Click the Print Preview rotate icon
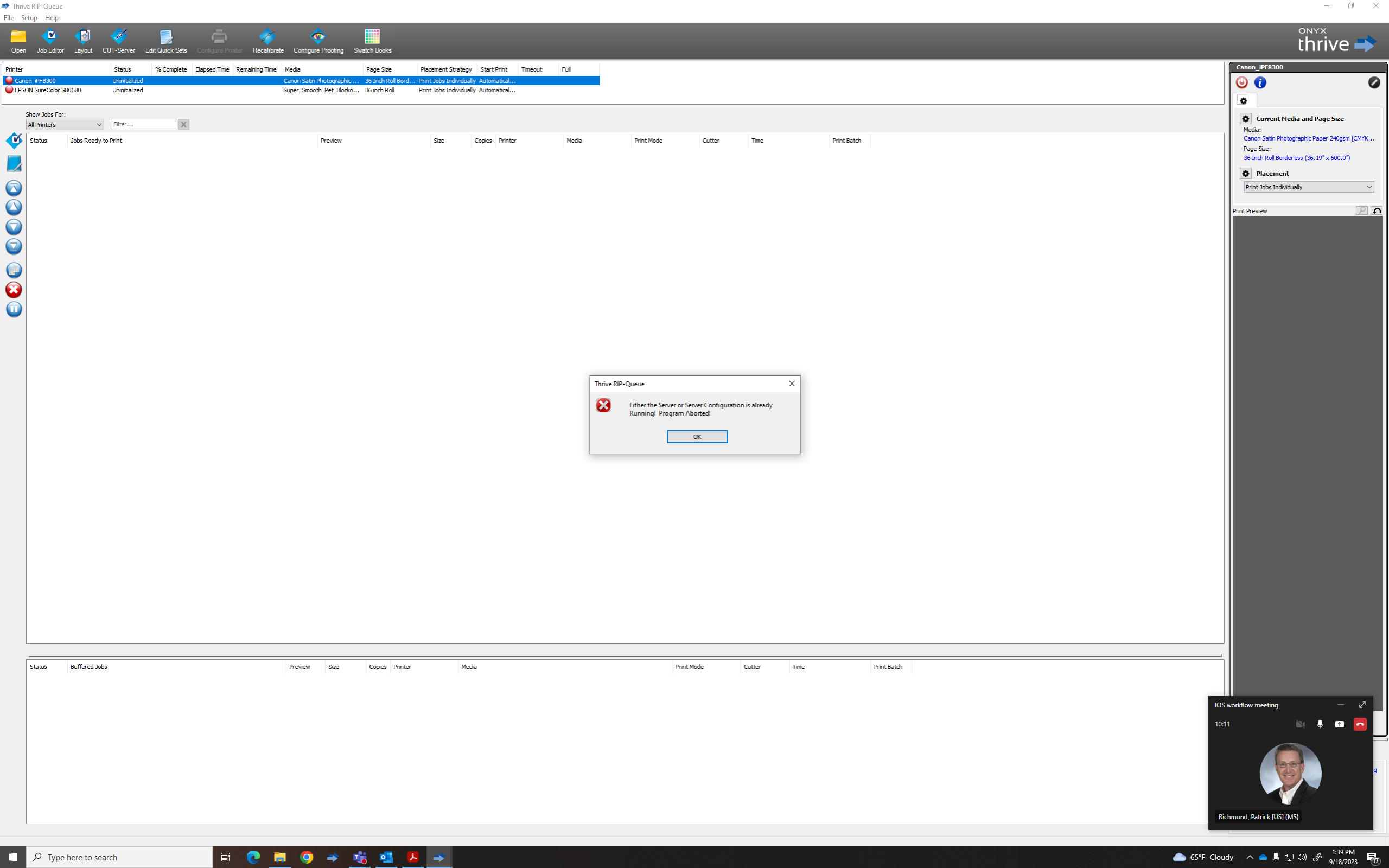The height and width of the screenshot is (868, 1389). pyautogui.click(x=1377, y=210)
